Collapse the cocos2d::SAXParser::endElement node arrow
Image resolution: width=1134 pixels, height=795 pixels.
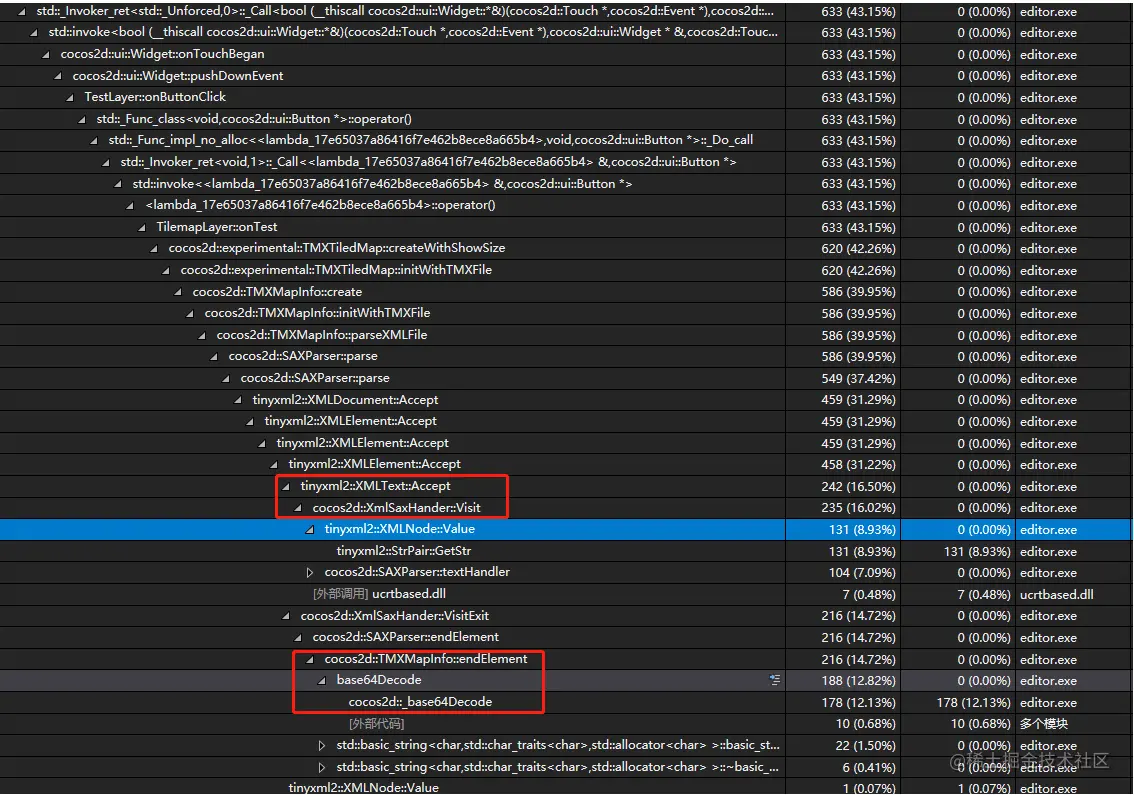[298, 637]
